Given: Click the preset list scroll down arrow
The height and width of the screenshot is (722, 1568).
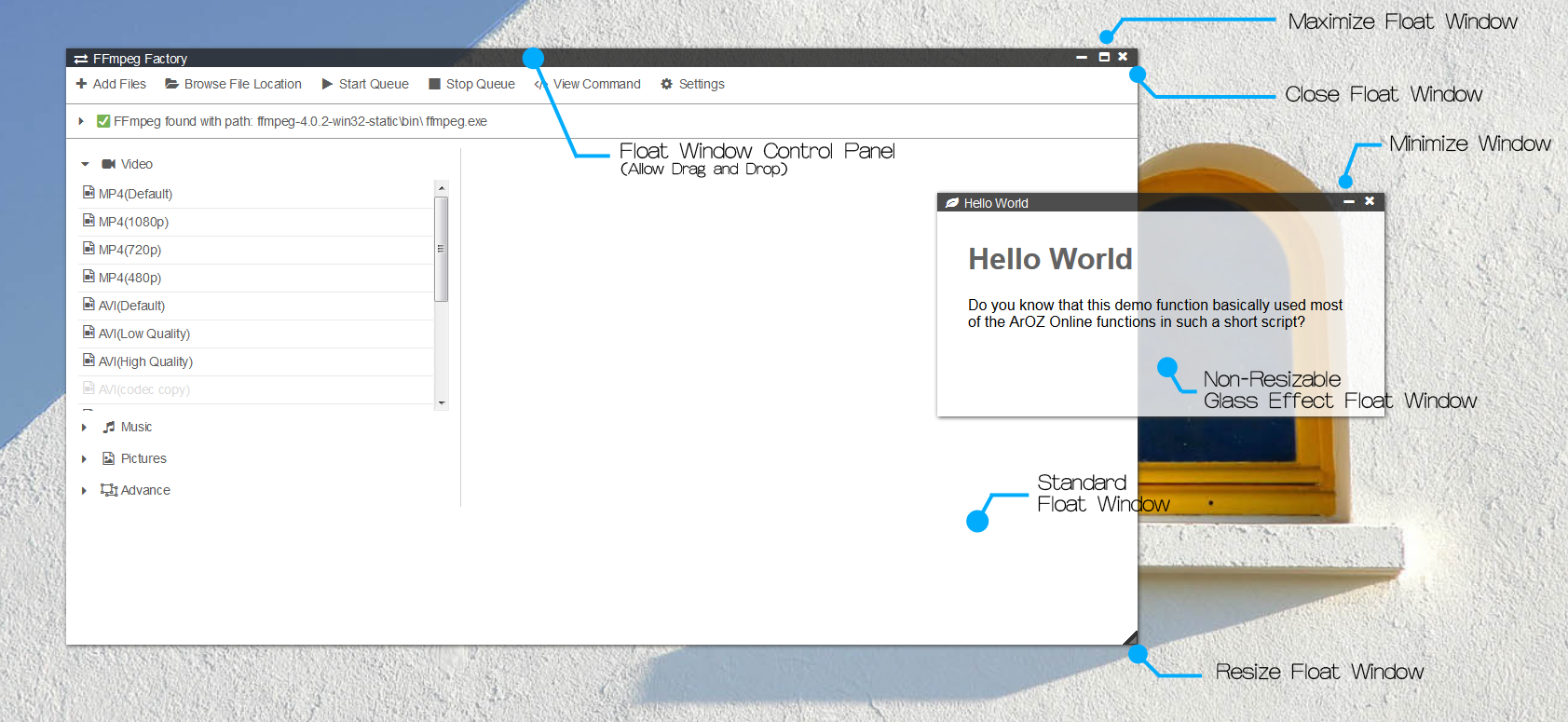Looking at the screenshot, I should pyautogui.click(x=442, y=403).
